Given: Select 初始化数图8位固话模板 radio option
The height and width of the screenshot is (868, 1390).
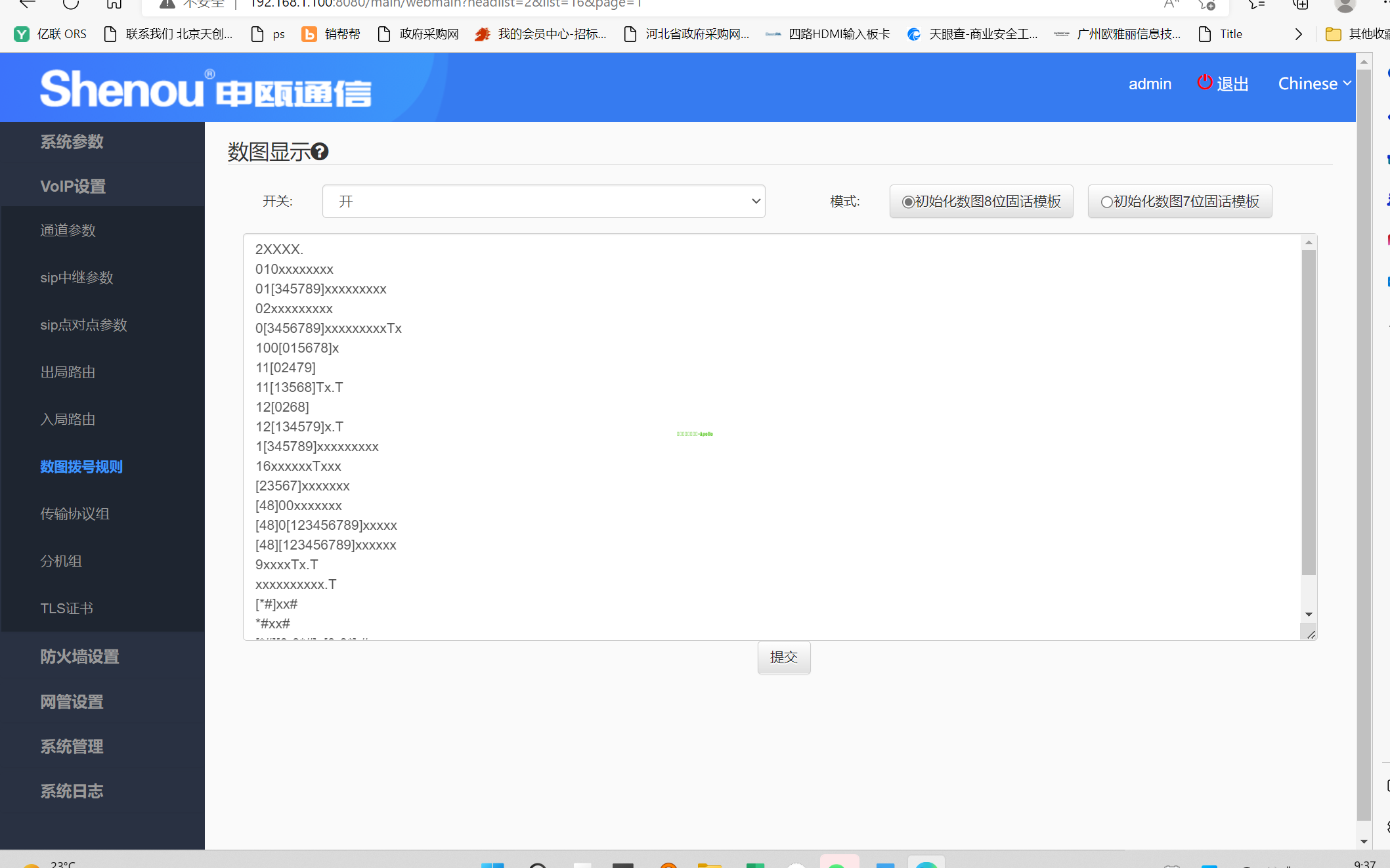Looking at the screenshot, I should (908, 202).
